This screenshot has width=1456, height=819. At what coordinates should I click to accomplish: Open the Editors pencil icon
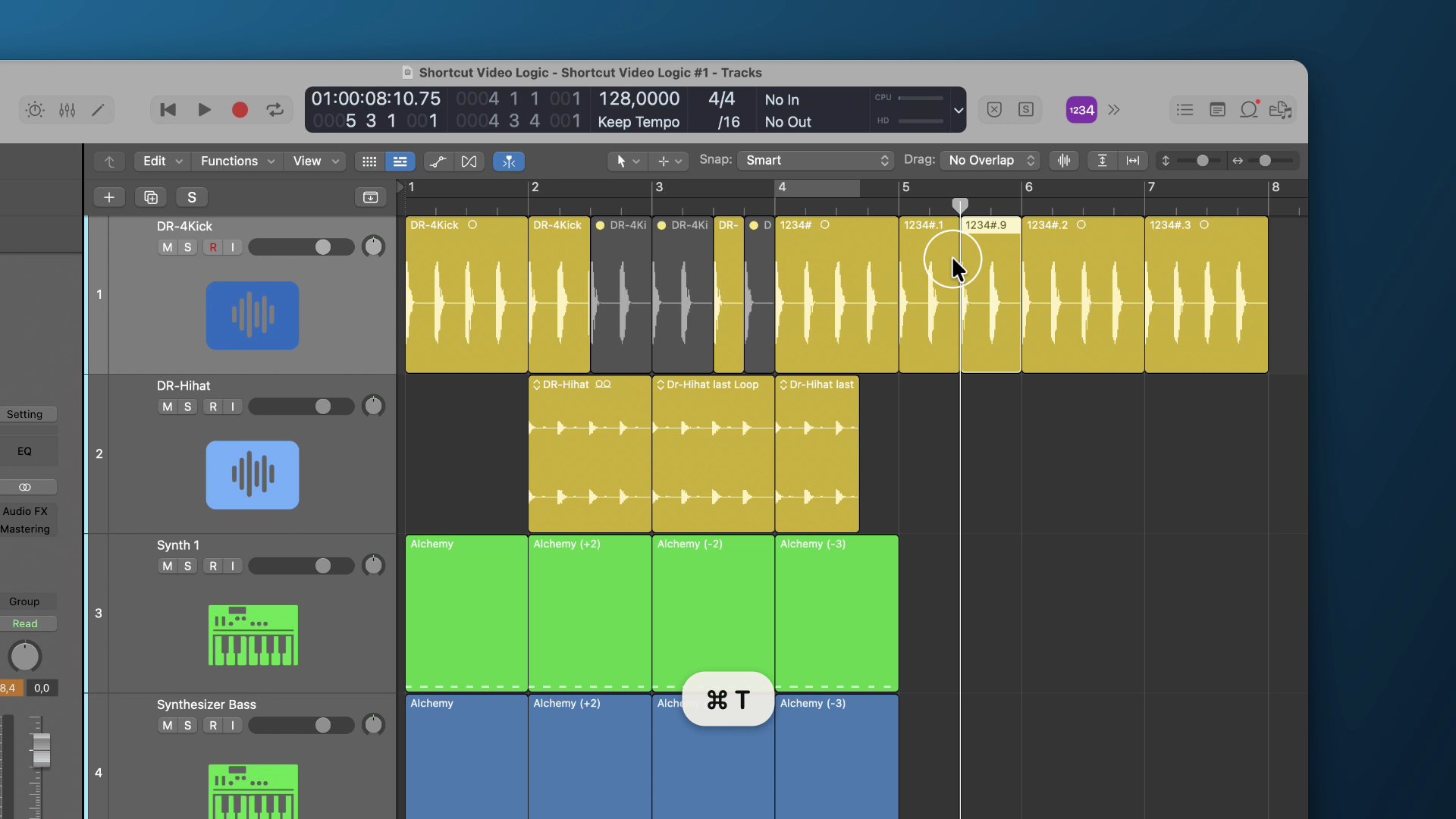click(98, 110)
